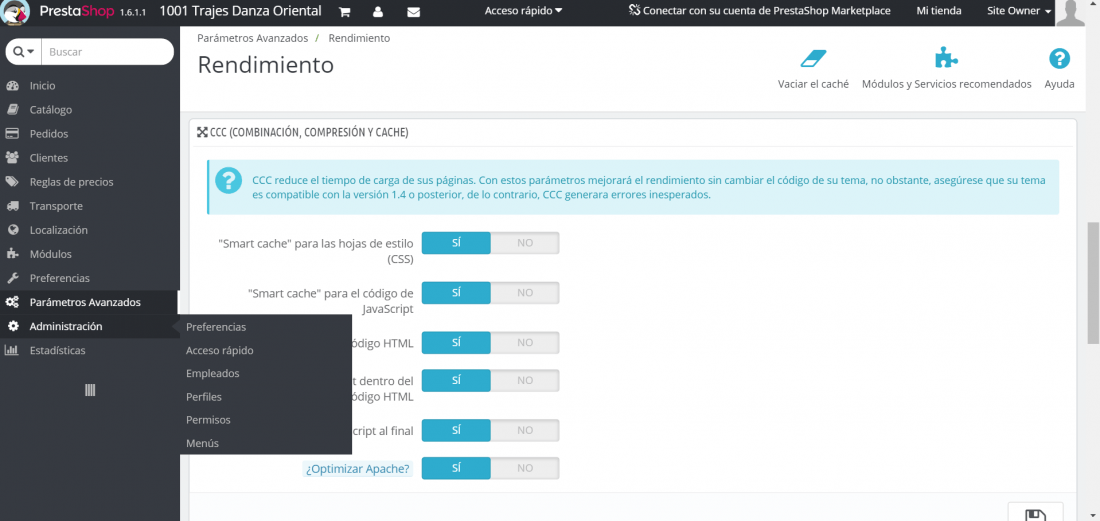Open the Acceso rápido dropdown

coord(523,11)
